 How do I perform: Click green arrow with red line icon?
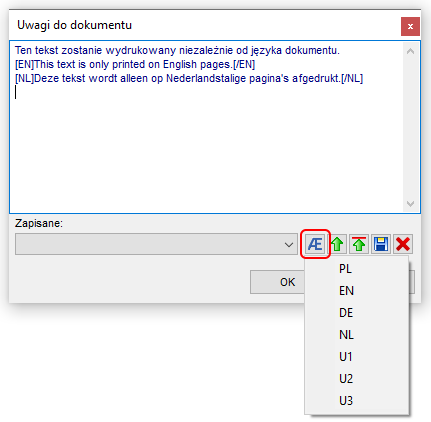[359, 244]
